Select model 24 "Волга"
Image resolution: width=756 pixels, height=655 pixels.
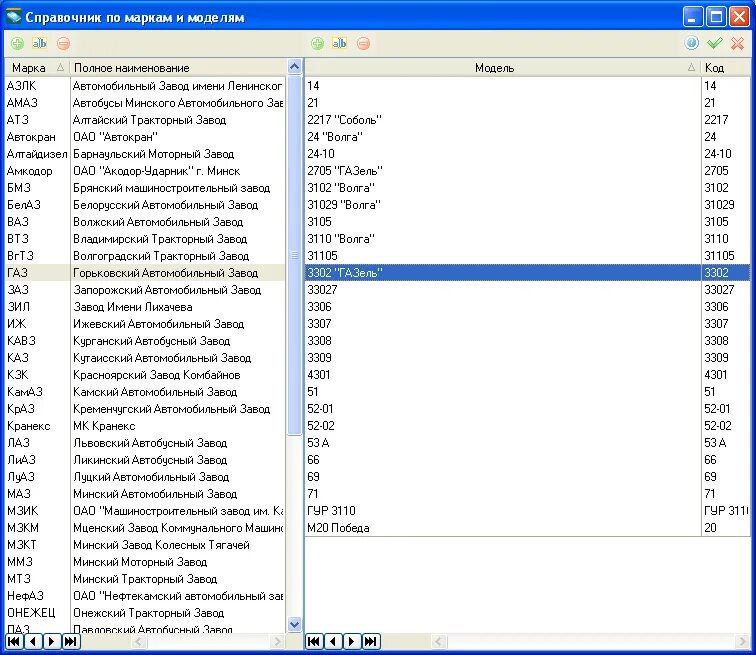tap(503, 137)
